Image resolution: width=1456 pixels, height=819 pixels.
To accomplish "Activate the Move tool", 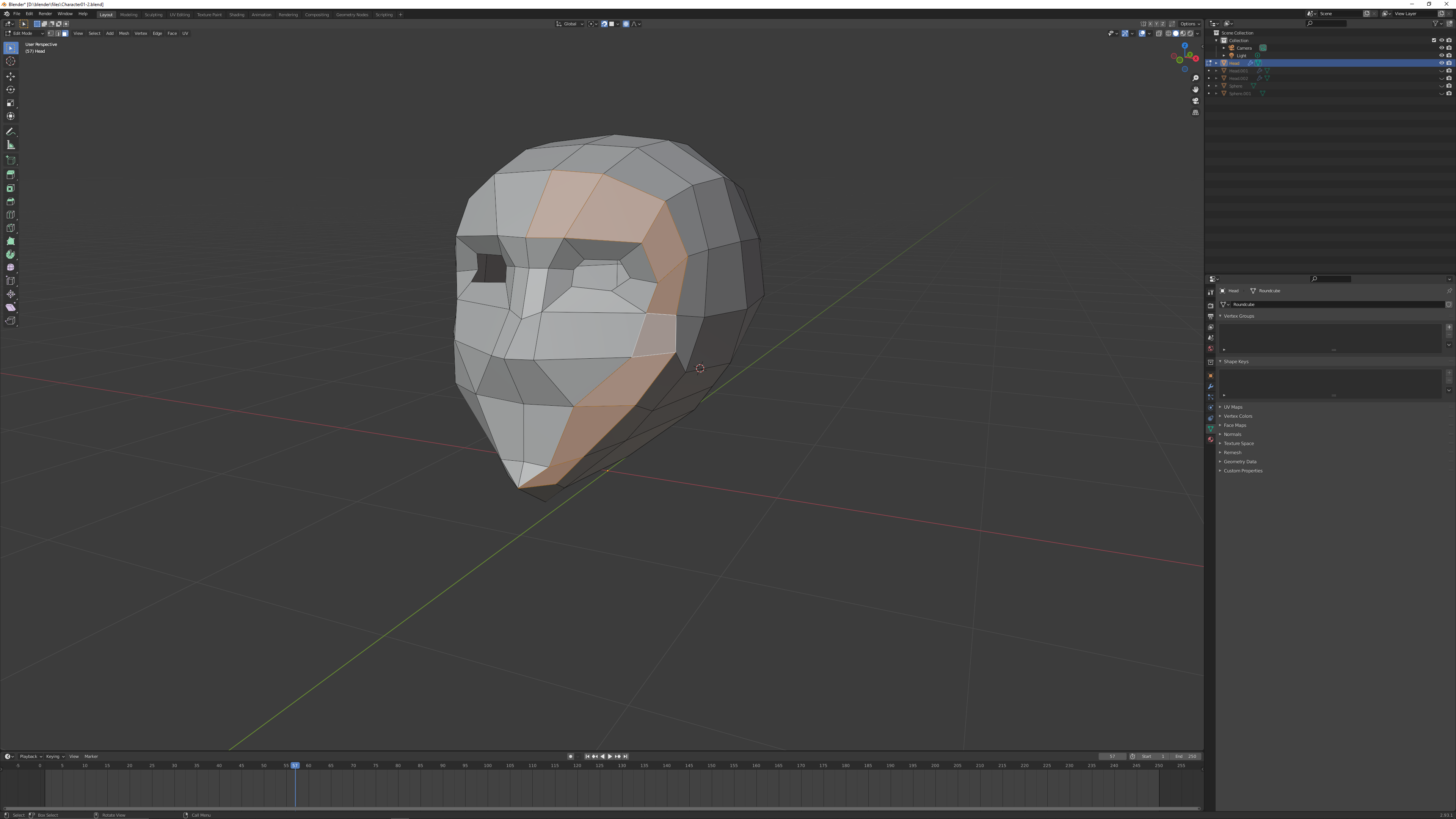I will point(11,76).
